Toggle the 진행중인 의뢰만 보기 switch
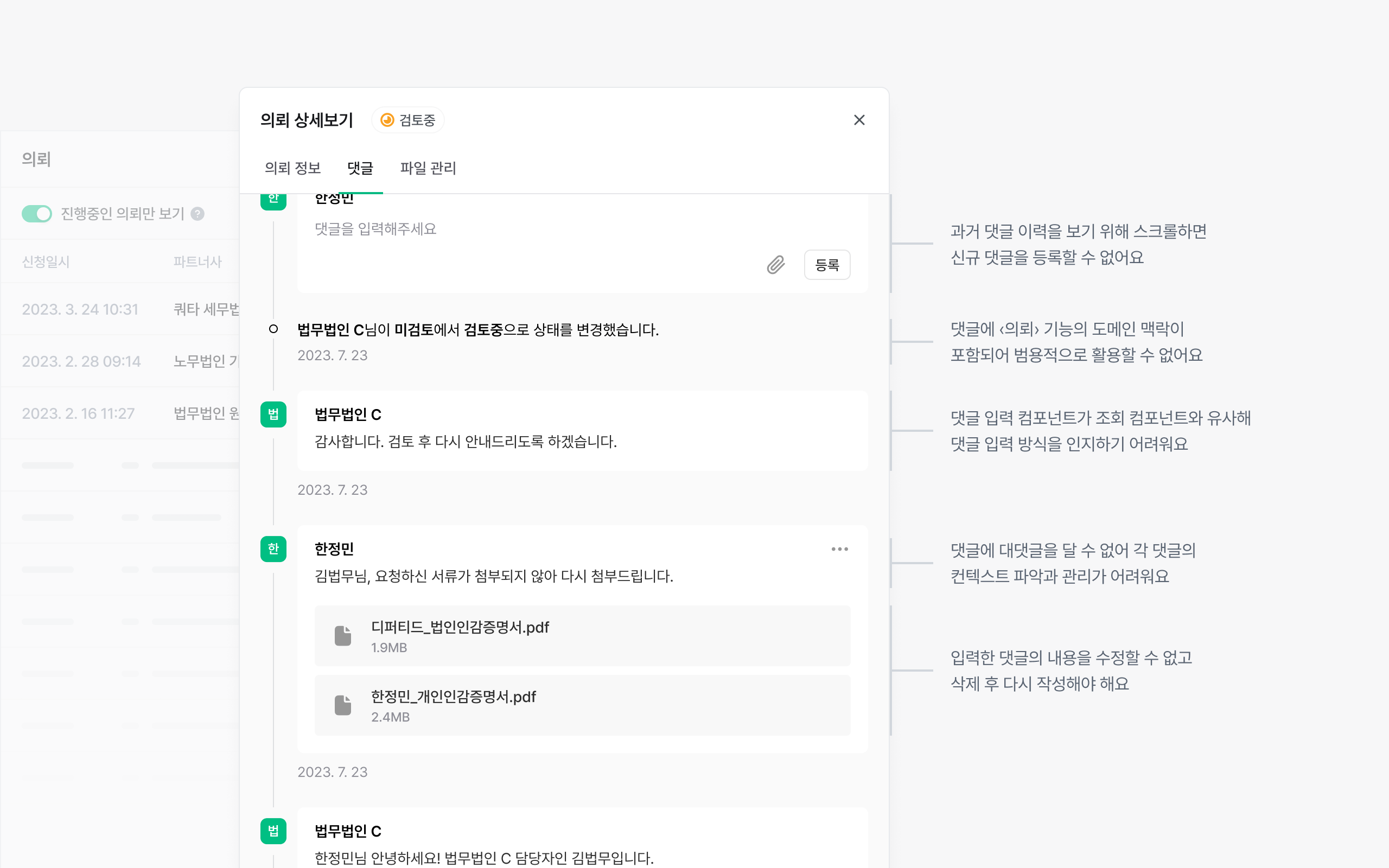The height and width of the screenshot is (868, 1389). [x=37, y=214]
